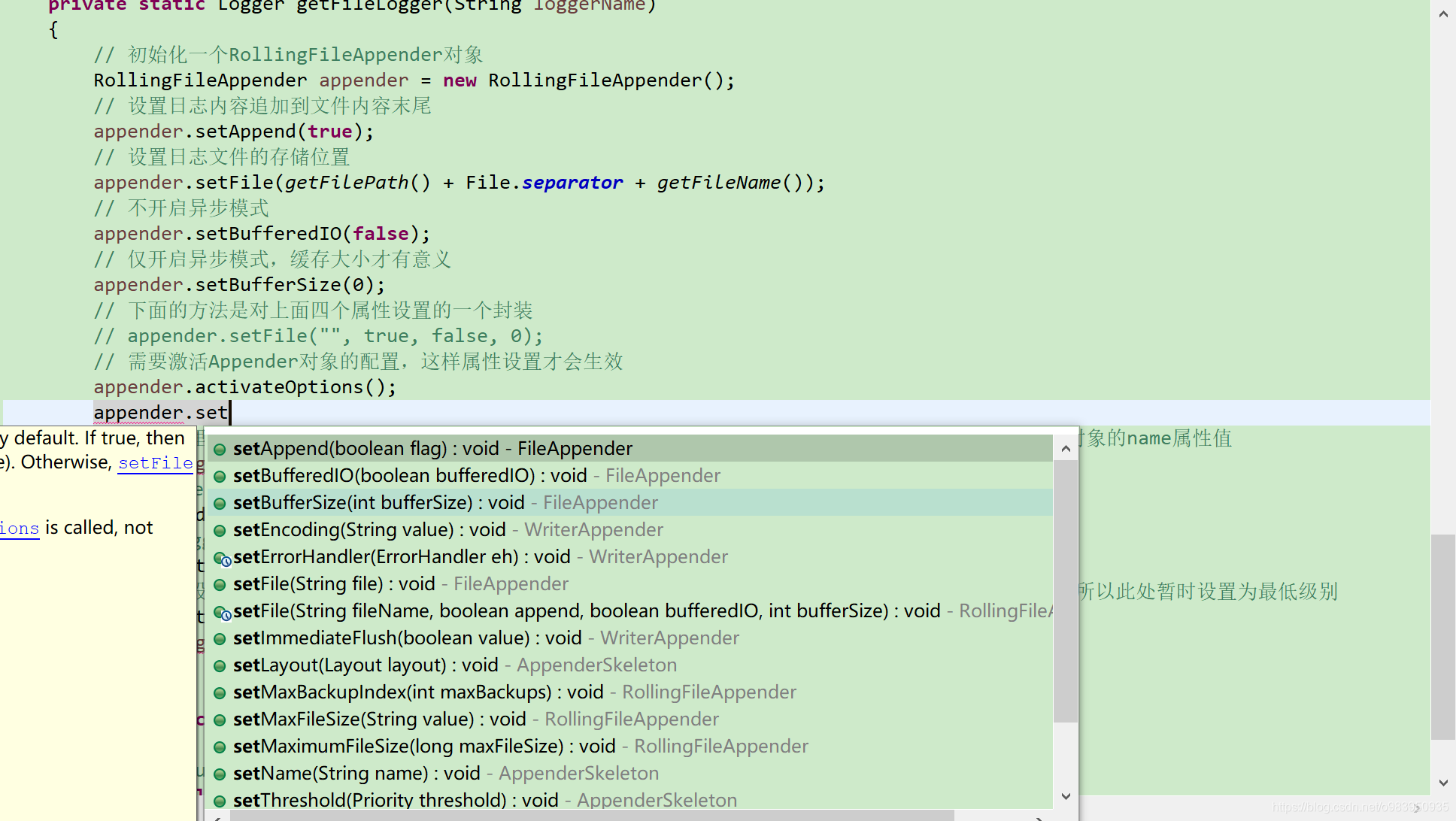
Task: Click the appender.setBufferSize(0) code line
Action: 239,285
